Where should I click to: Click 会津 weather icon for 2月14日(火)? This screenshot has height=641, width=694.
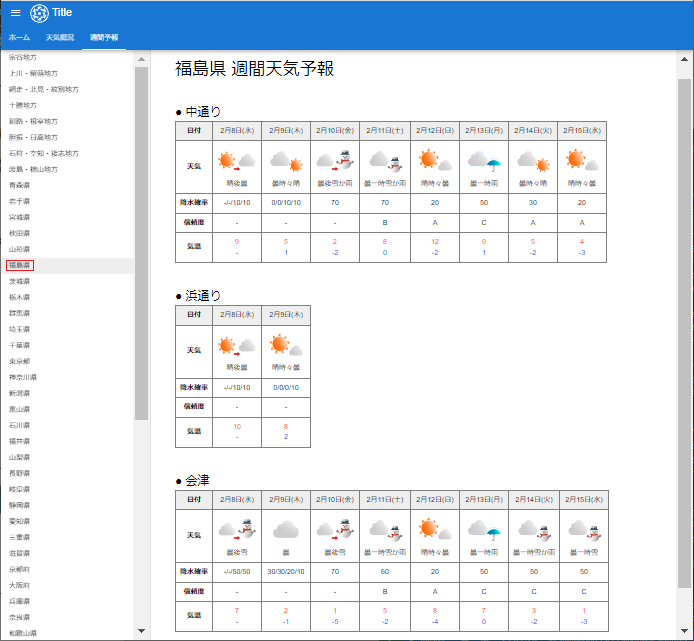(534, 530)
